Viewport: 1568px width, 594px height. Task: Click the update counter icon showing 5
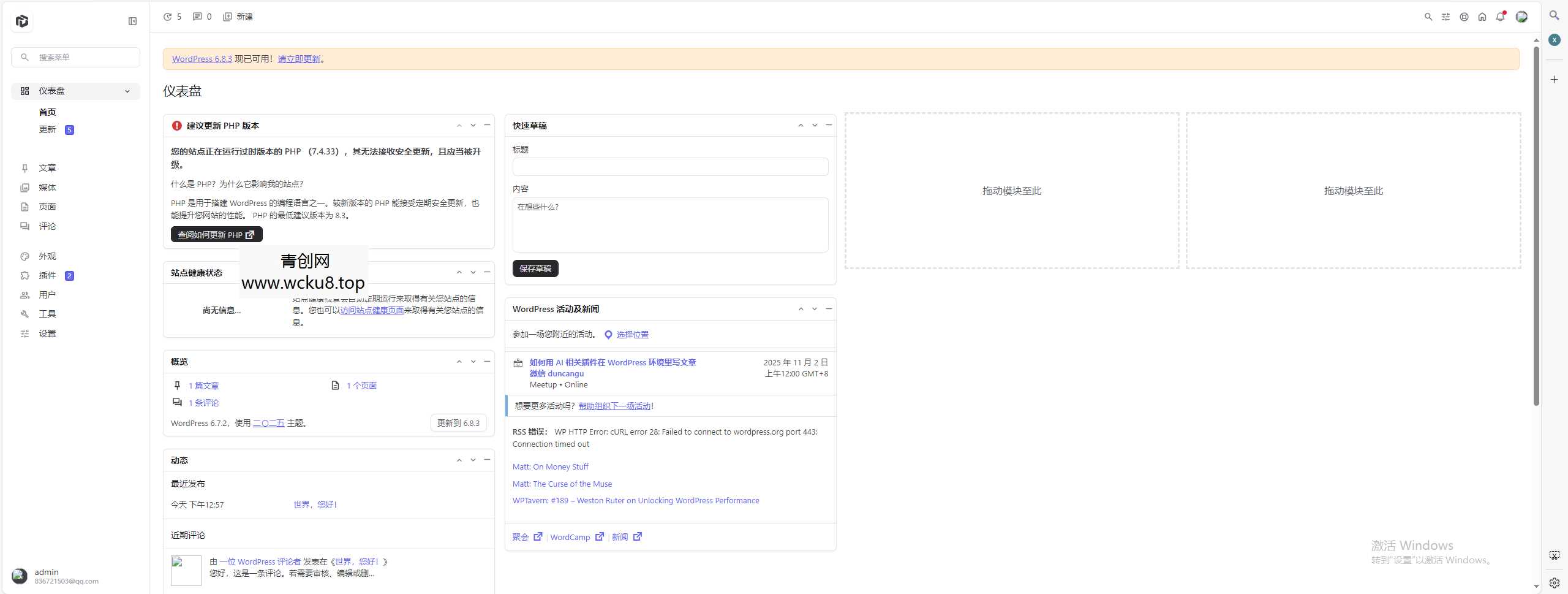coord(172,17)
